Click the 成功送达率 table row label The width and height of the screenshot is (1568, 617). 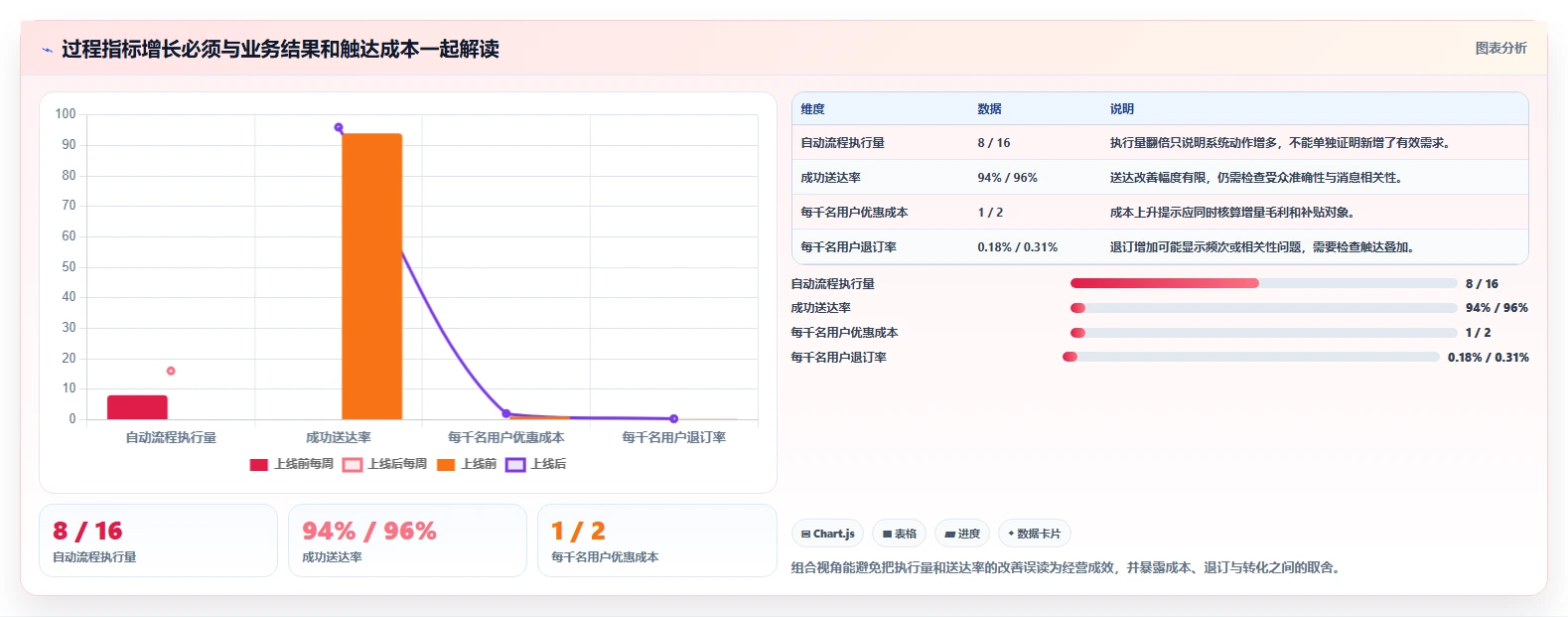[830, 178]
